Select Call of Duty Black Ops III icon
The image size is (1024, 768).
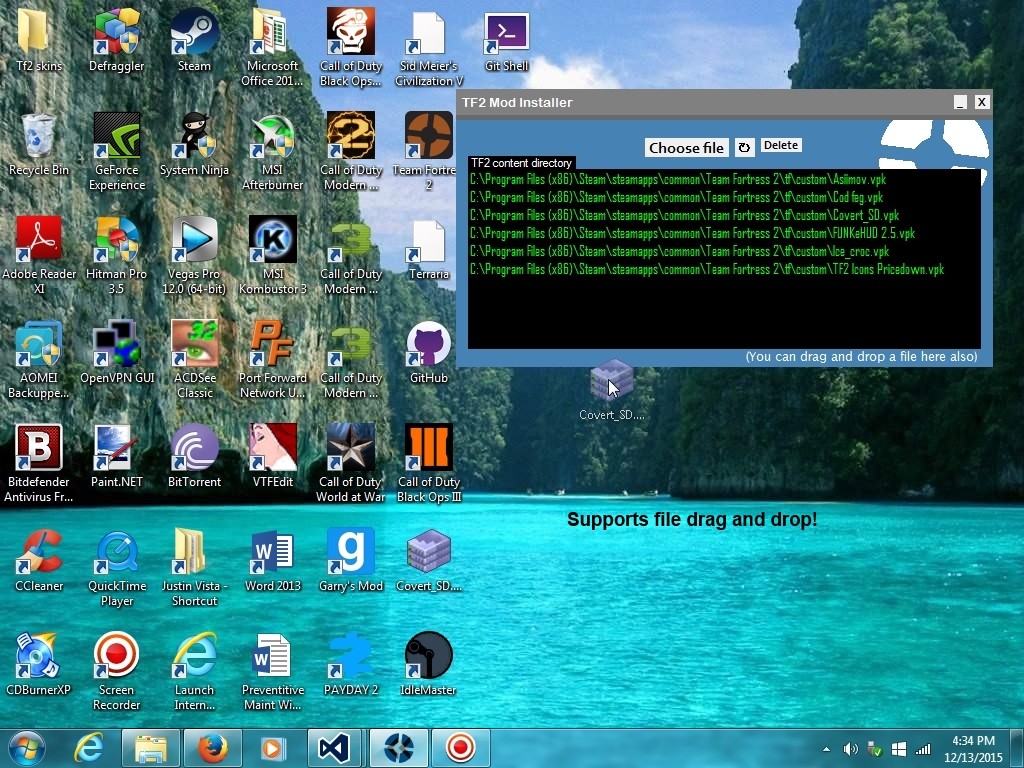[428, 463]
